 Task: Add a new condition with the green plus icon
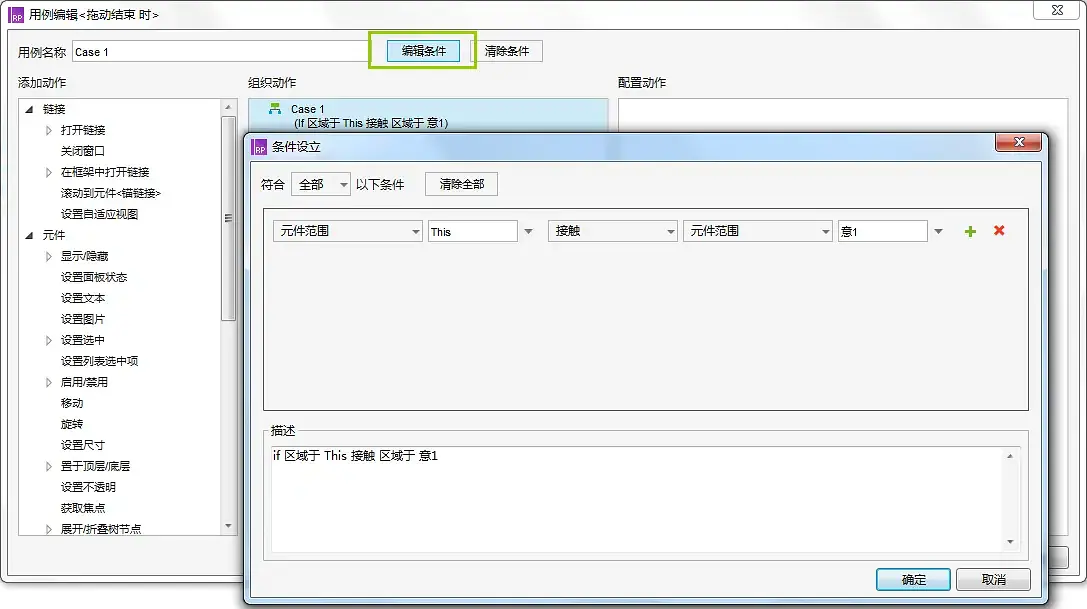tap(969, 231)
